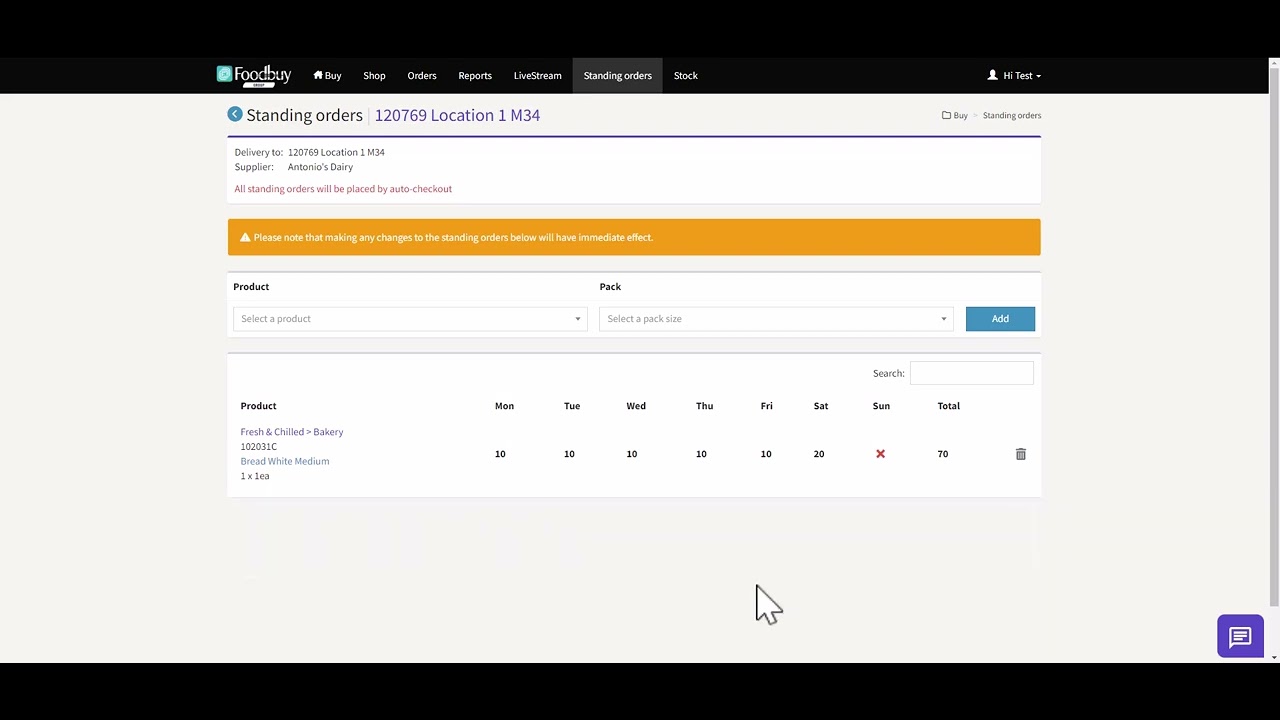Open the Fresh & Chilled > Bakery link
The height and width of the screenshot is (720, 1280).
pyautogui.click(x=292, y=432)
